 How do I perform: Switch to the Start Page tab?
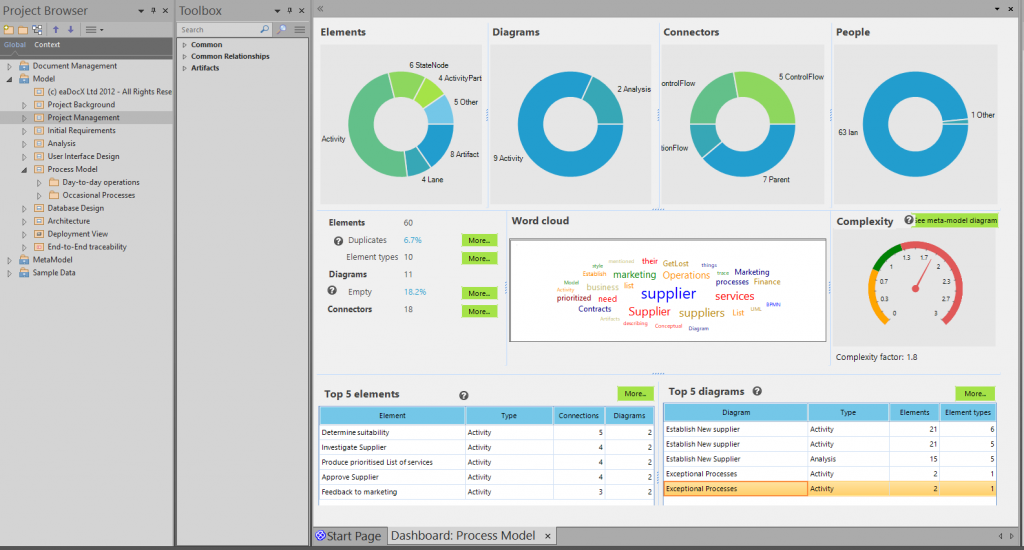(349, 536)
